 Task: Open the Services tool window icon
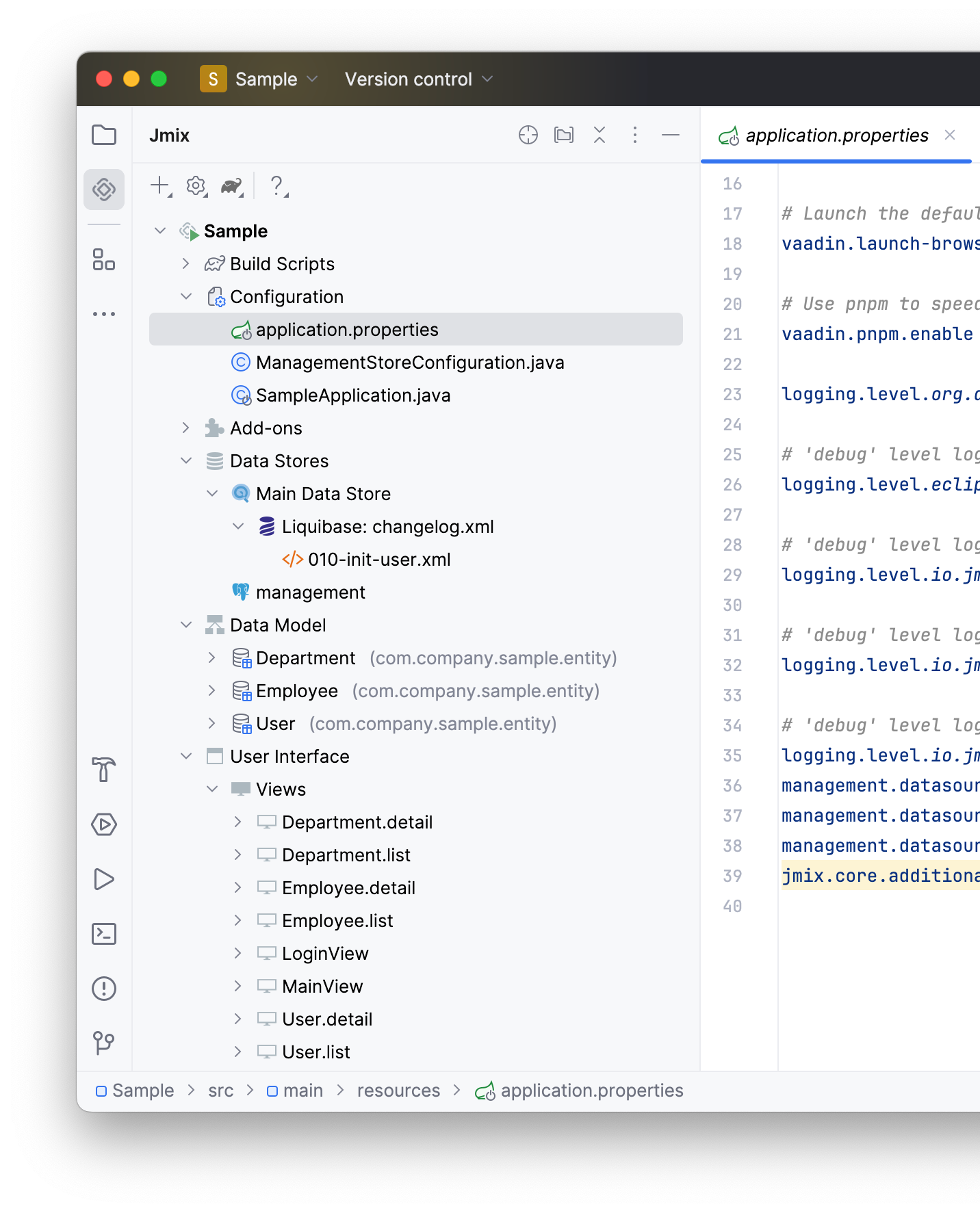click(x=104, y=824)
